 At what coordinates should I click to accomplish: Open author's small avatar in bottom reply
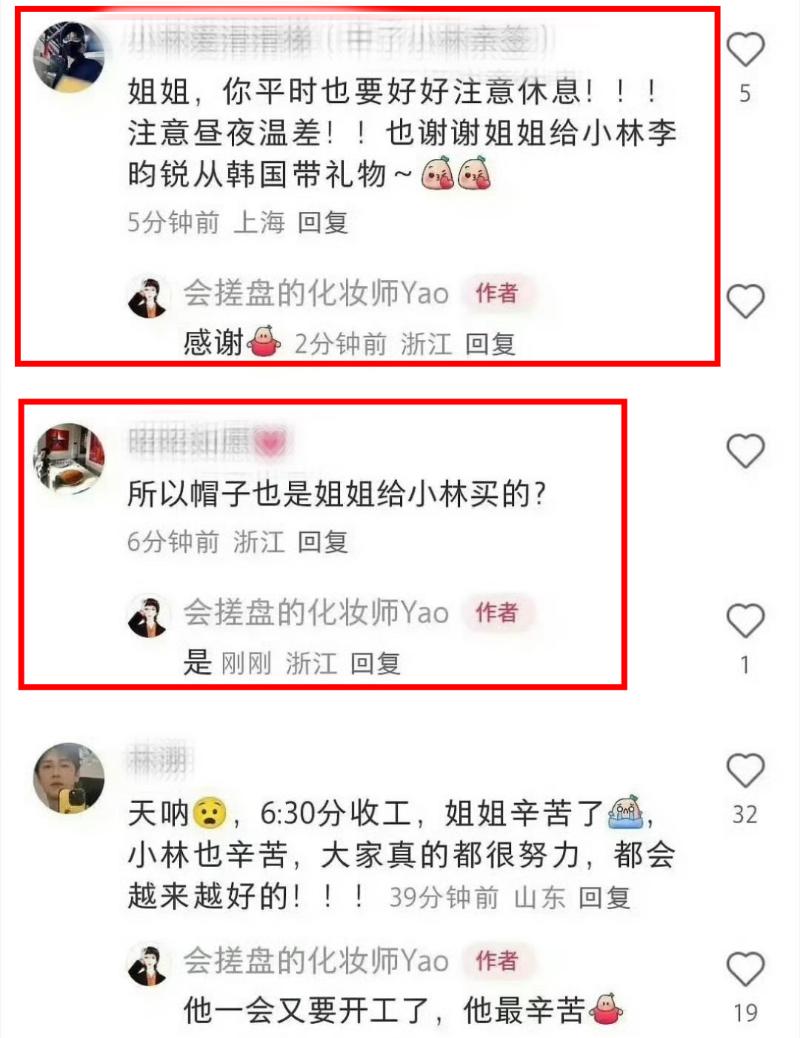[x=148, y=965]
